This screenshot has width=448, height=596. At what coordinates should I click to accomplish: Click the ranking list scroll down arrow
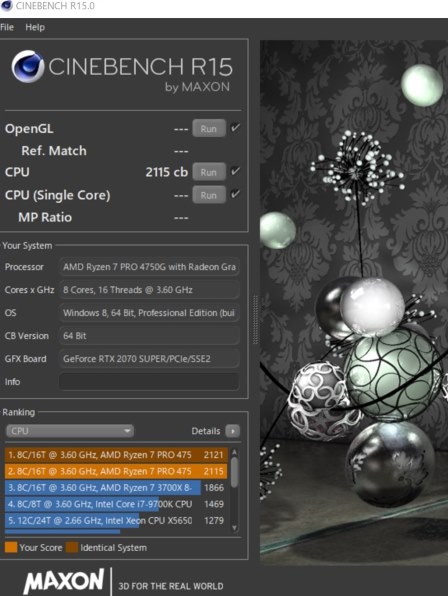[234, 528]
